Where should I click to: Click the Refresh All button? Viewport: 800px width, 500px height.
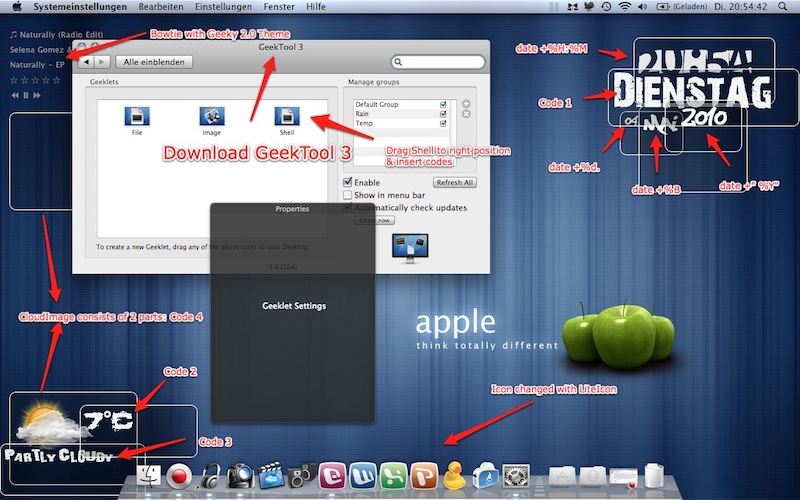coord(455,182)
